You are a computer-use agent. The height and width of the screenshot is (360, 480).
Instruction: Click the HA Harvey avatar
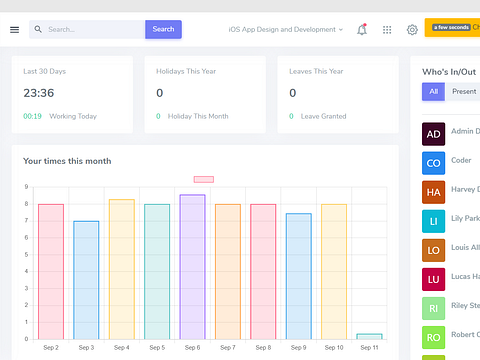(x=433, y=192)
